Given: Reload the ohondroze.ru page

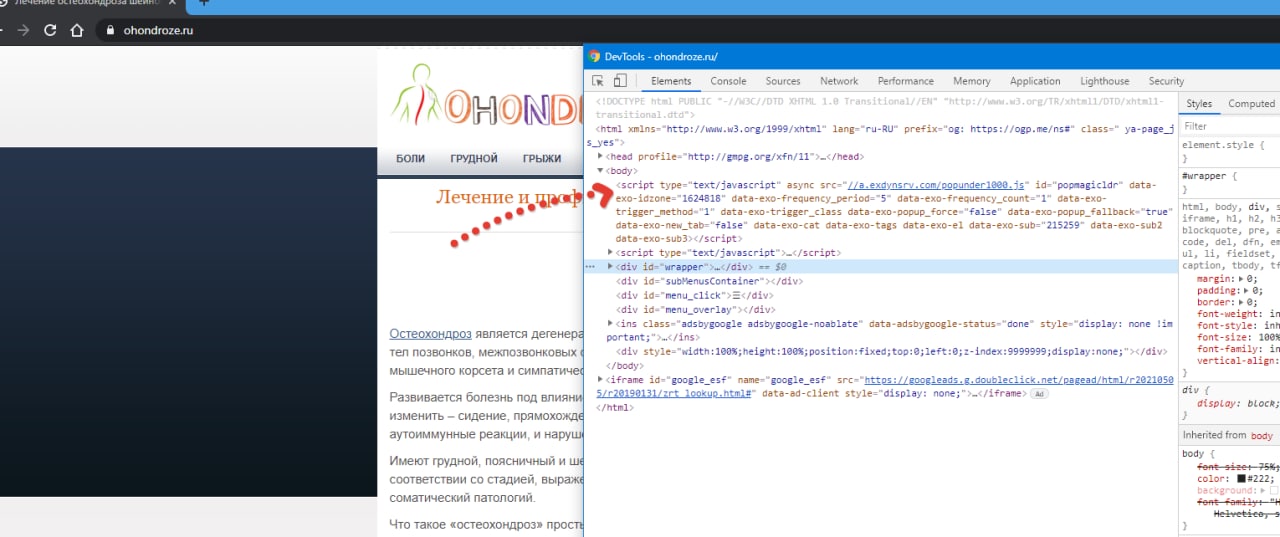Looking at the screenshot, I should (x=50, y=30).
